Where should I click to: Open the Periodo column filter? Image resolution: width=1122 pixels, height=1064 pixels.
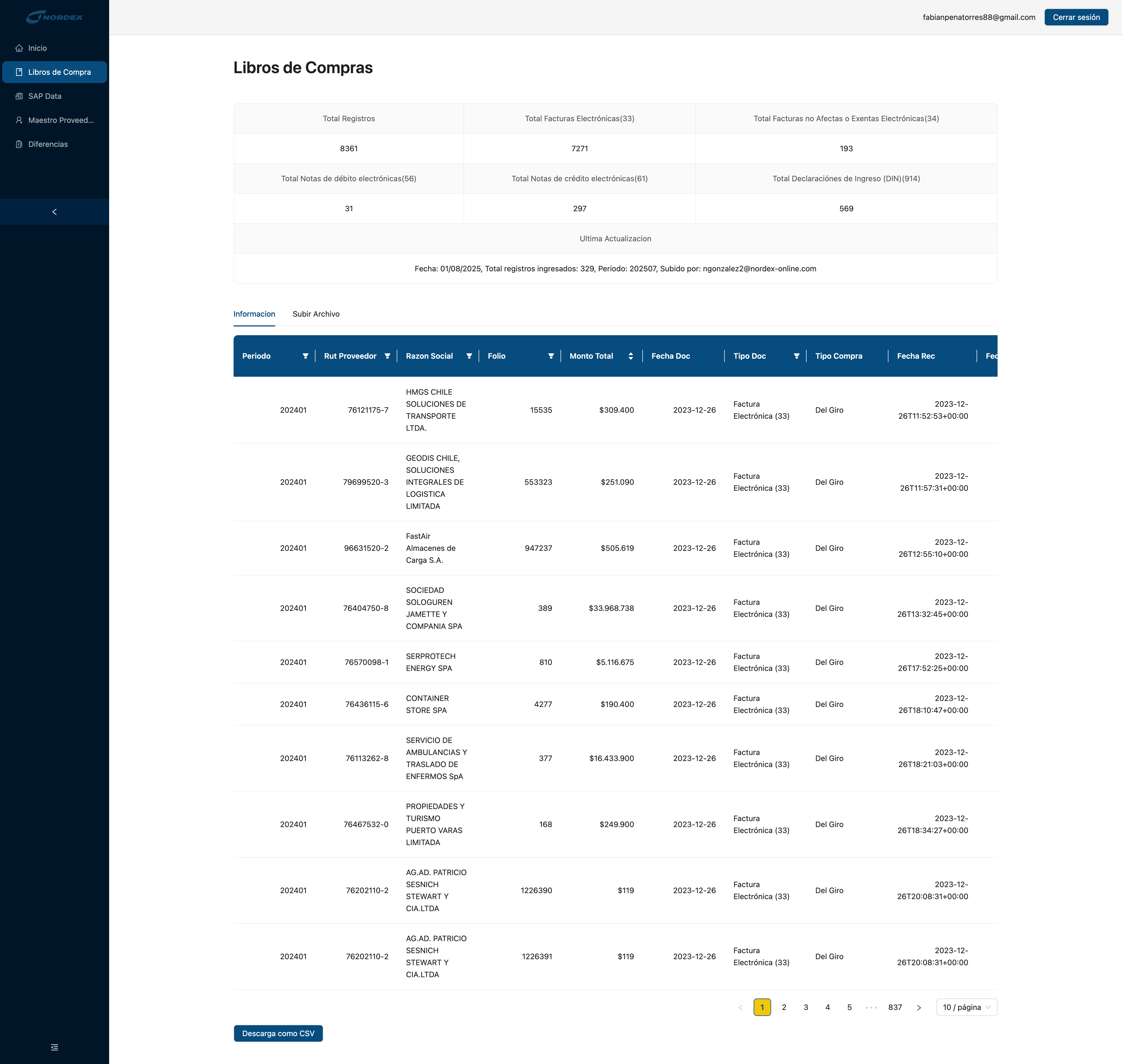click(305, 356)
